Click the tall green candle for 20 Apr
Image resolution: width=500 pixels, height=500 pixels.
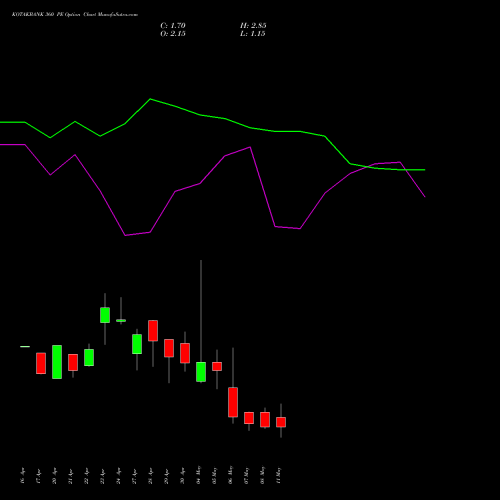pyautogui.click(x=57, y=362)
